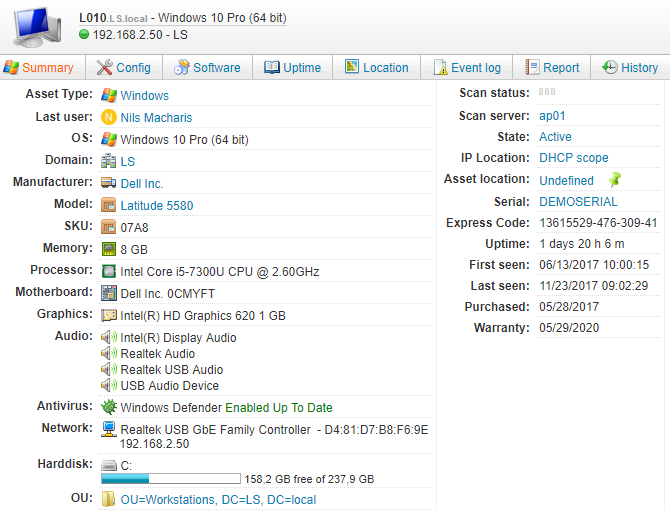Click the 192.168.2.50 address under Network
This screenshot has width=670, height=510.
coord(154,444)
